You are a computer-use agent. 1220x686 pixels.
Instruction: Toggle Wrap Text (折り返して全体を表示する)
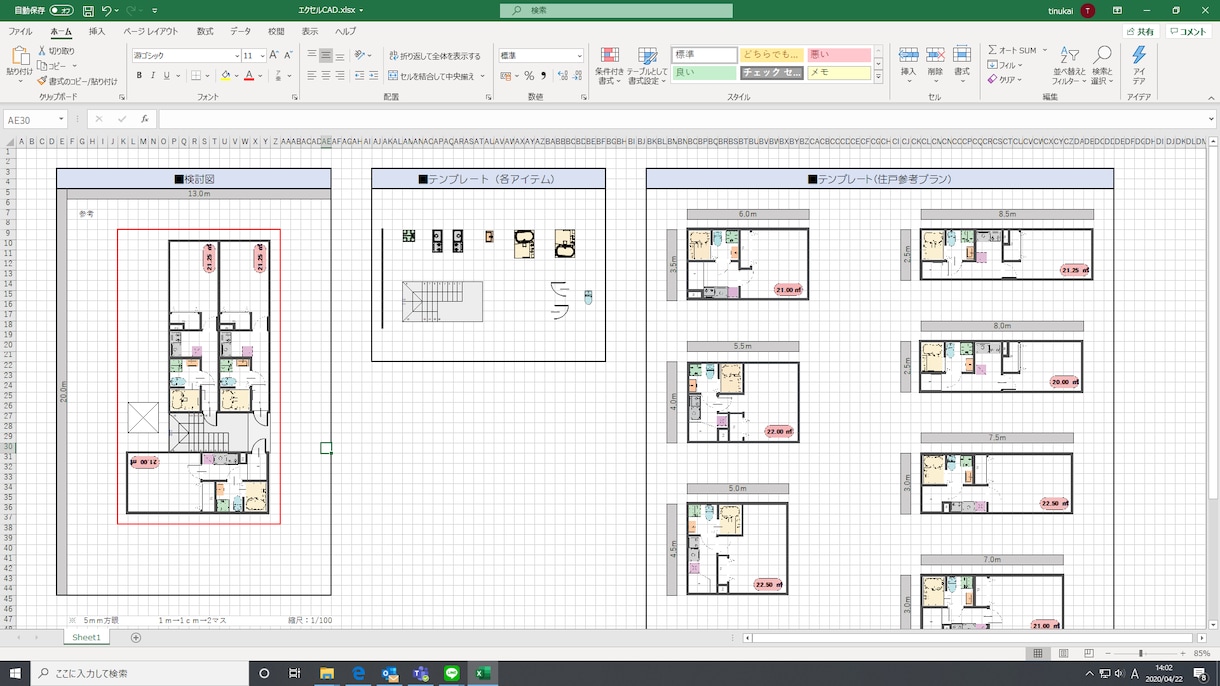tap(435, 56)
